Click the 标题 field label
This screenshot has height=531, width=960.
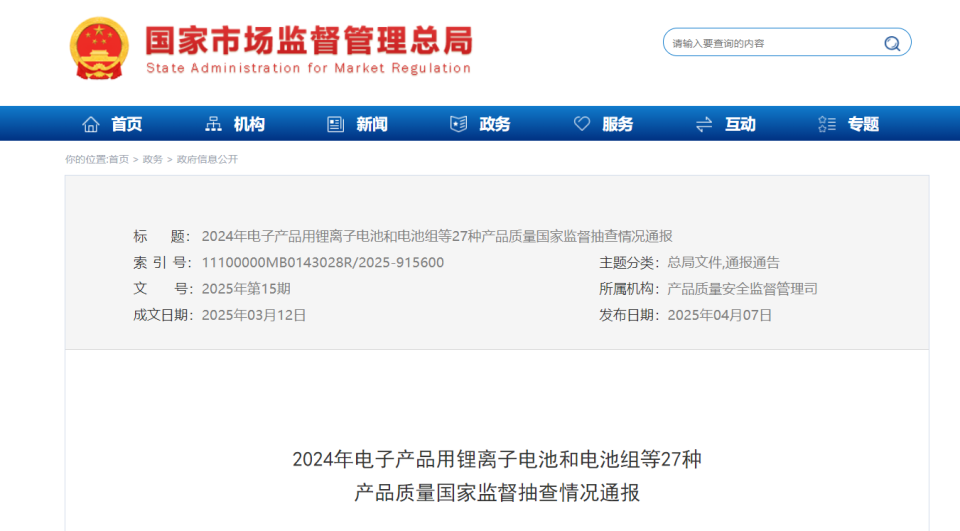(x=162, y=236)
